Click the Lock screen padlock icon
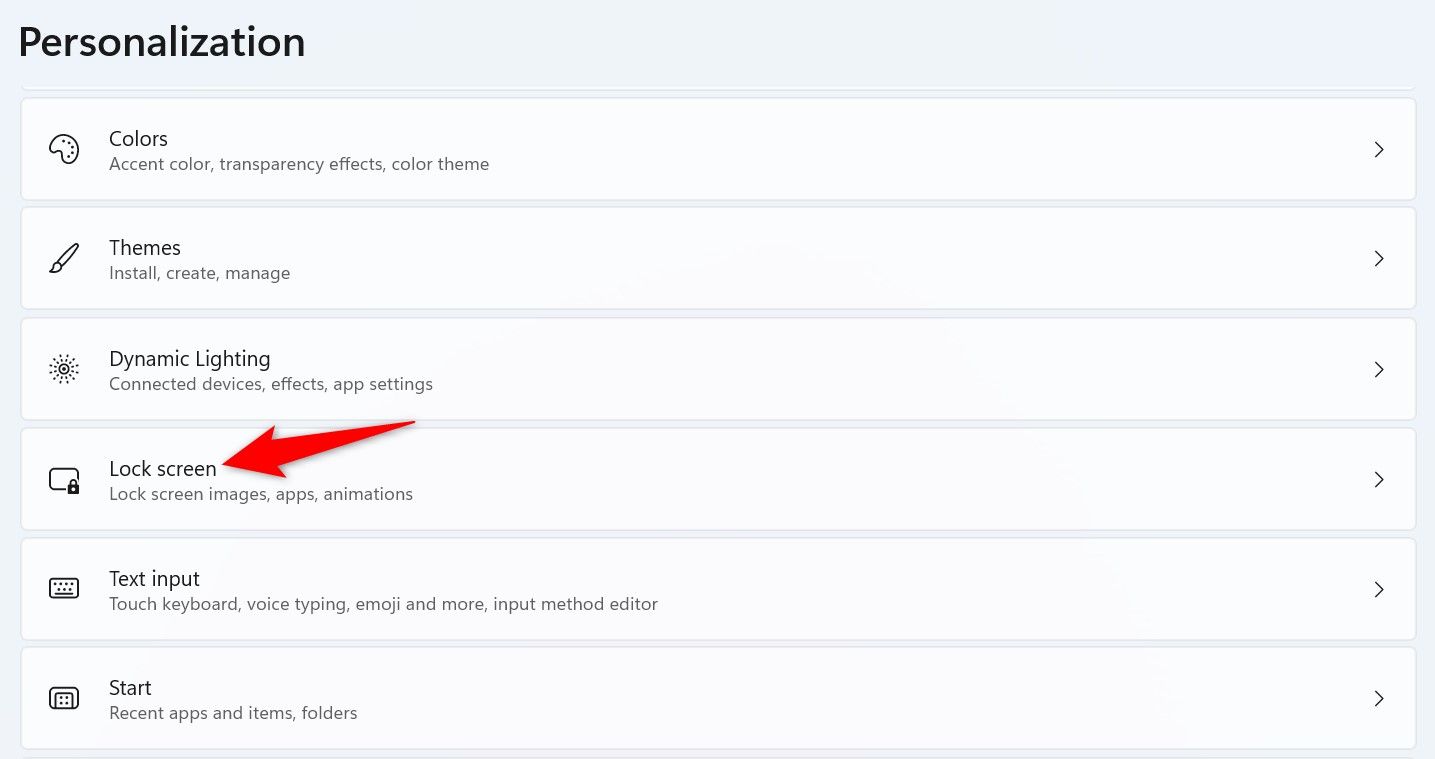This screenshot has width=1435, height=759. pyautogui.click(x=64, y=480)
